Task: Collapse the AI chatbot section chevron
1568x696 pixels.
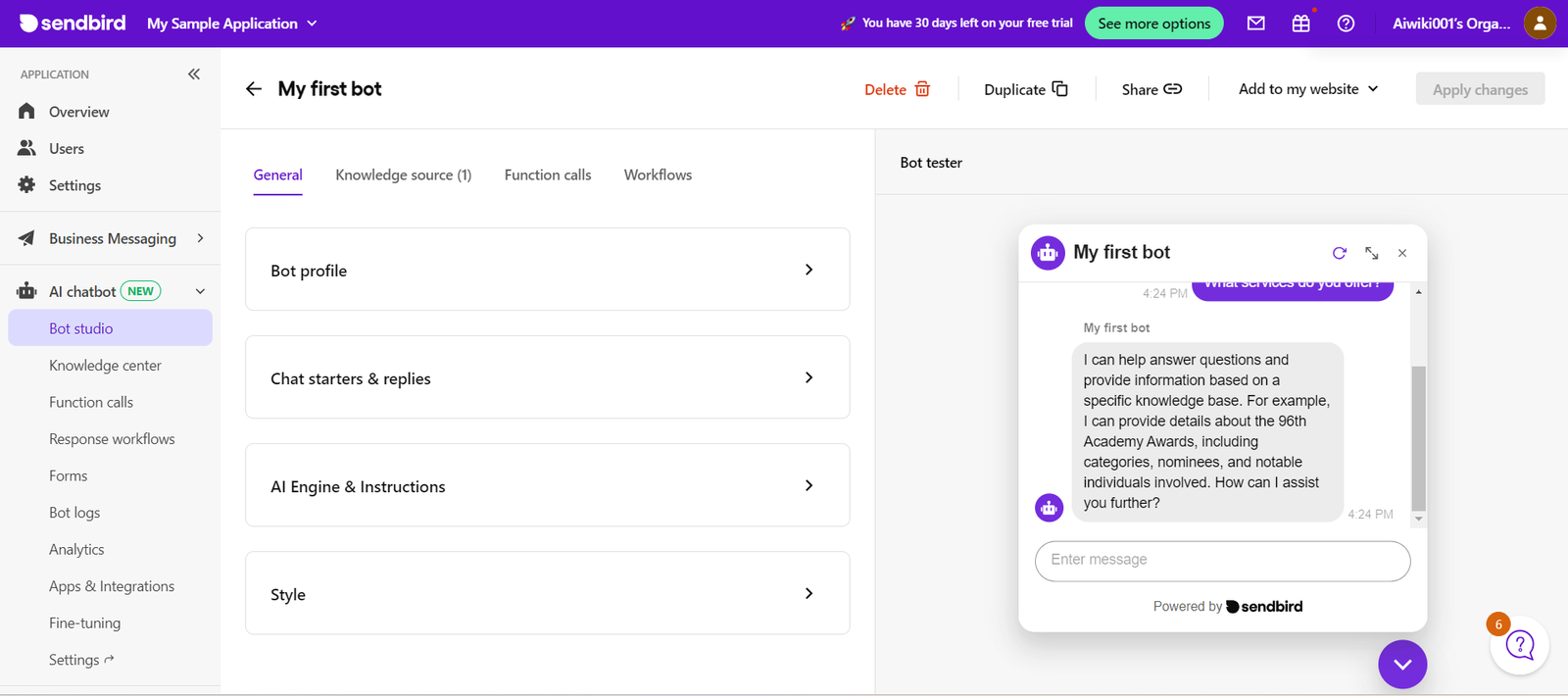Action: pyautogui.click(x=200, y=291)
